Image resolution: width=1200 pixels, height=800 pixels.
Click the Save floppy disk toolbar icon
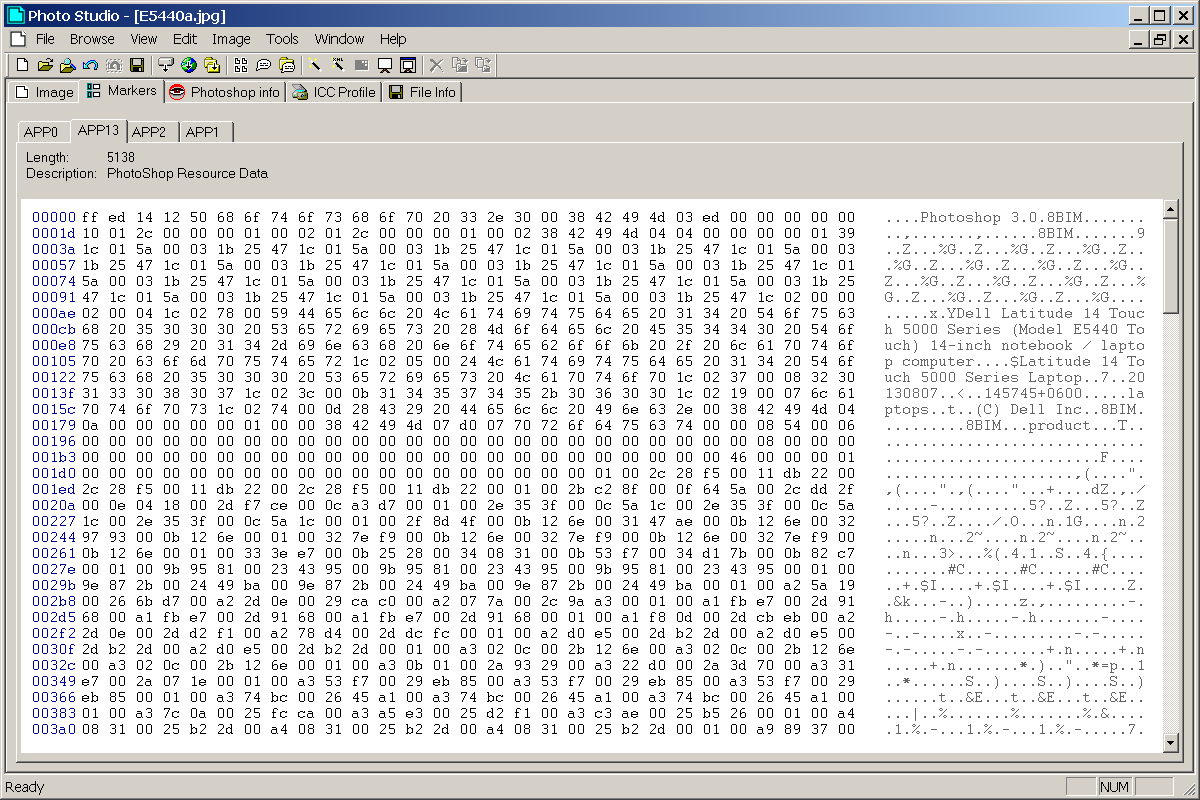tap(137, 65)
